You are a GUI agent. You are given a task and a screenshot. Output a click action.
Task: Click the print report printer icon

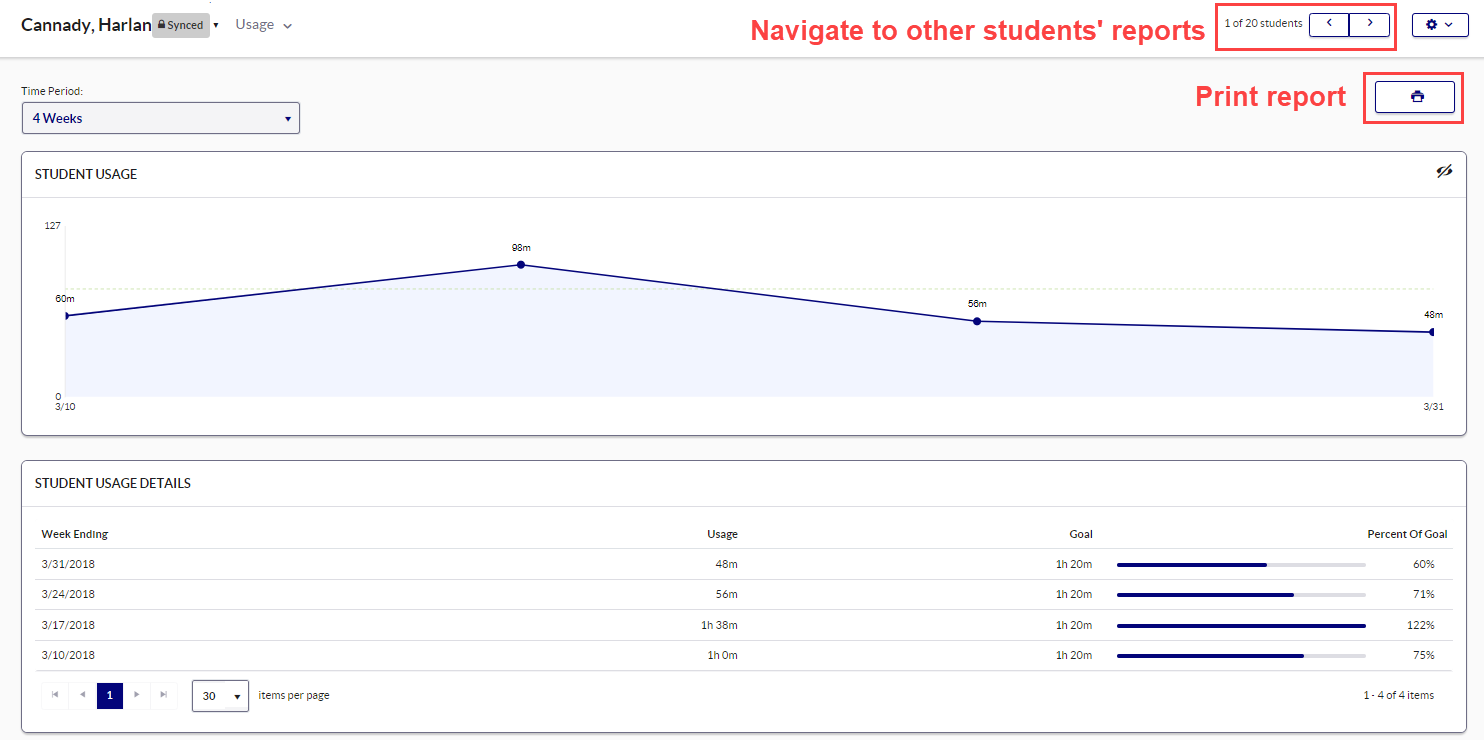[x=1416, y=97]
